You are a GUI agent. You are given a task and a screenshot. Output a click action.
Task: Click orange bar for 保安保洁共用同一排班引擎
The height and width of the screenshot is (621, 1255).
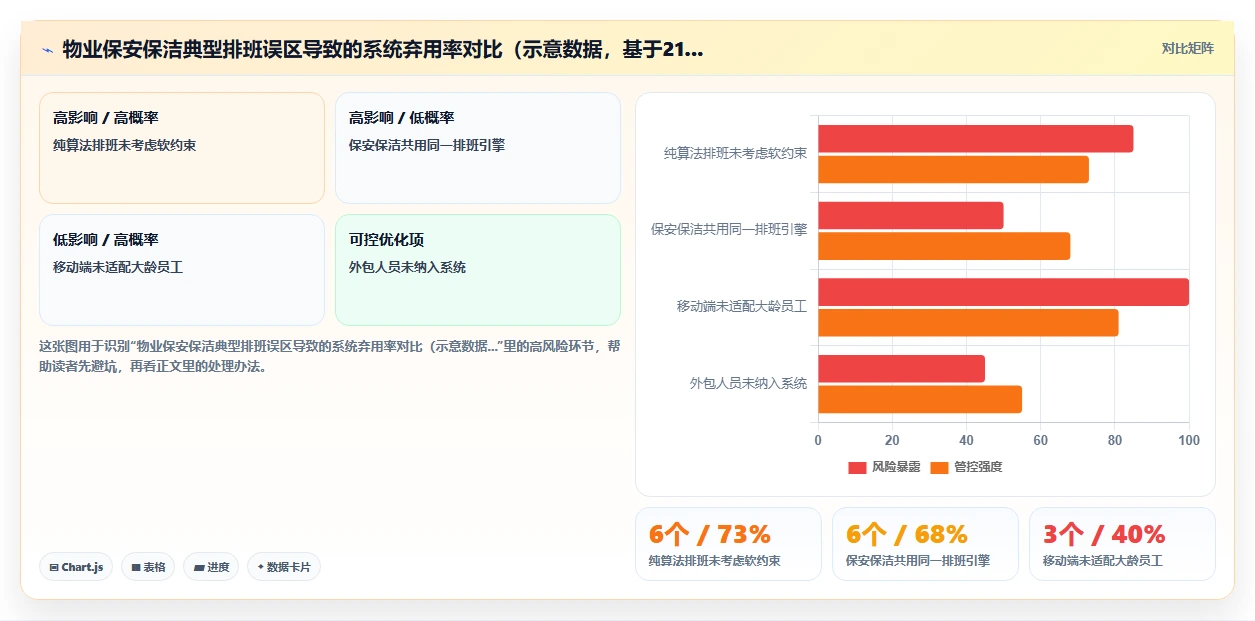coord(944,246)
